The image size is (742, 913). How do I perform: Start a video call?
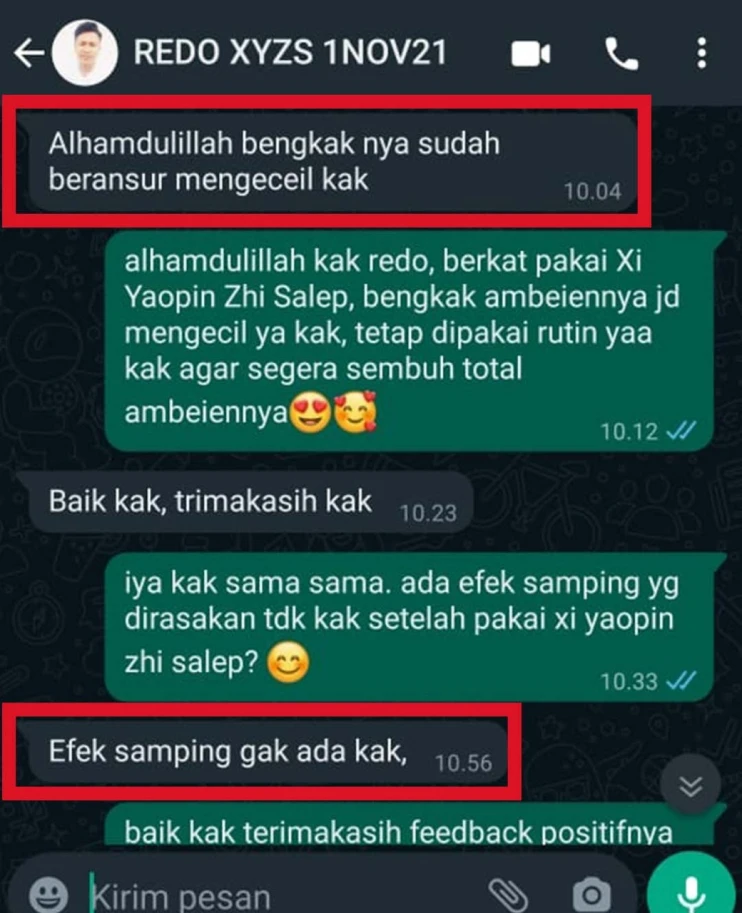coord(531,54)
